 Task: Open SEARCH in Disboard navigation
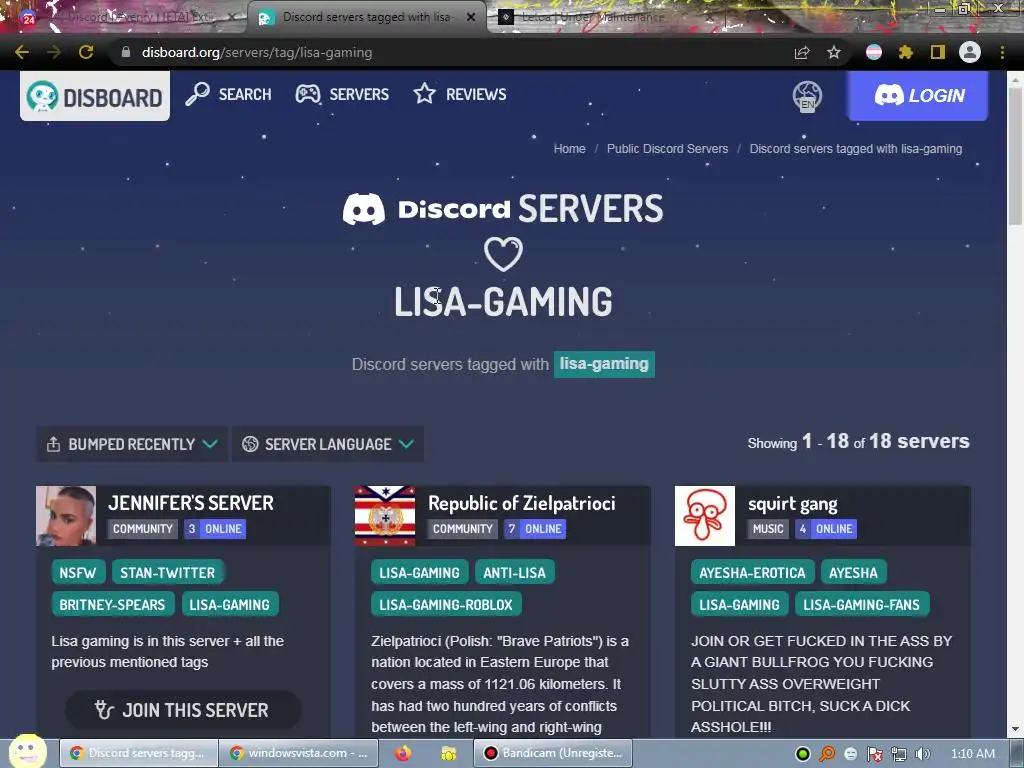point(228,94)
